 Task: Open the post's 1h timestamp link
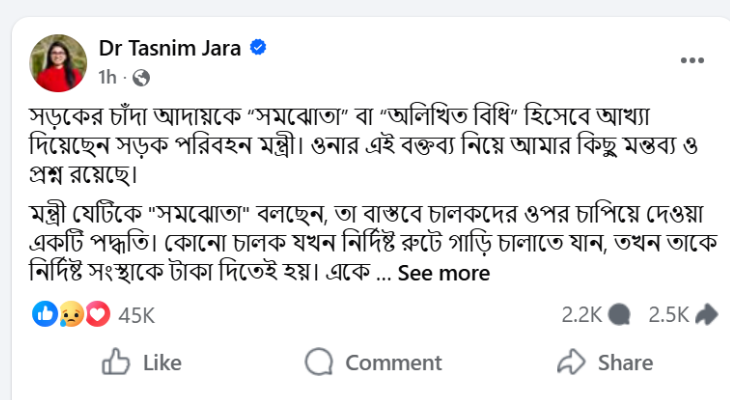(110, 77)
